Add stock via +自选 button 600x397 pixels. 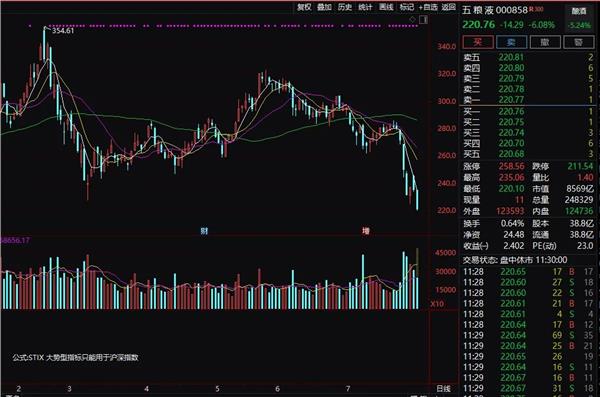[428, 7]
